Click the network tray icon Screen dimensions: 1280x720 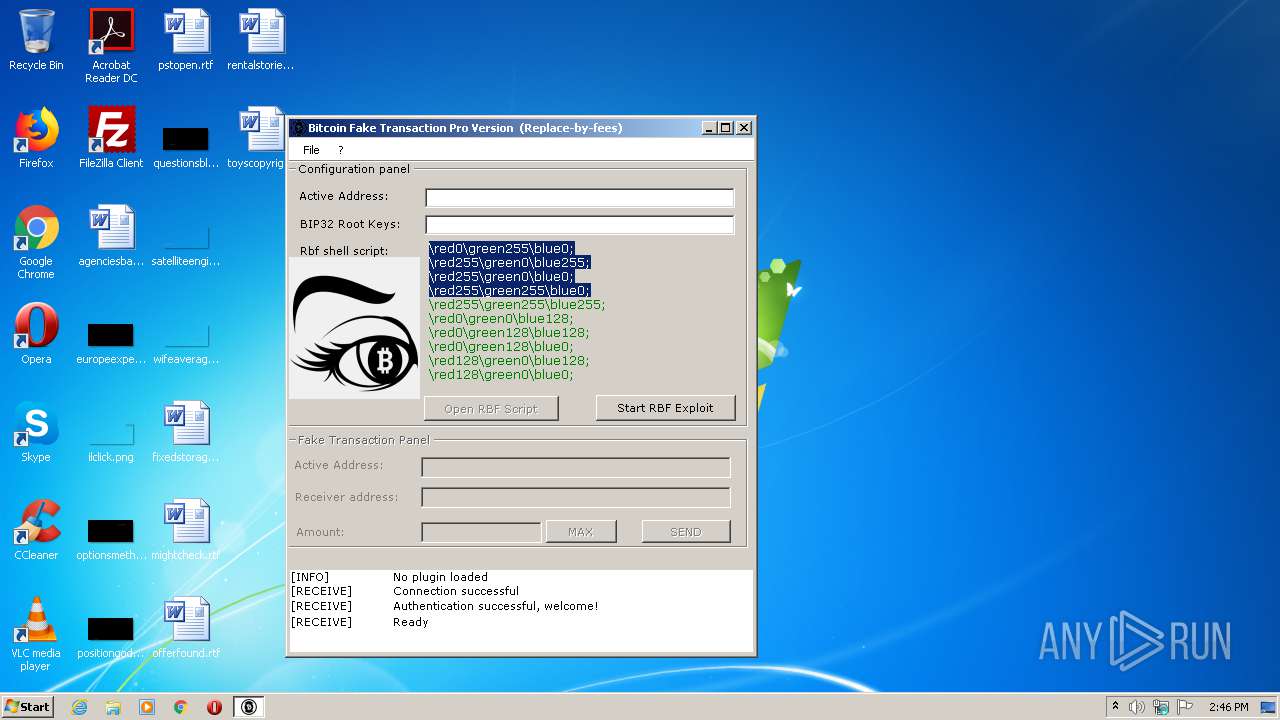(1161, 707)
